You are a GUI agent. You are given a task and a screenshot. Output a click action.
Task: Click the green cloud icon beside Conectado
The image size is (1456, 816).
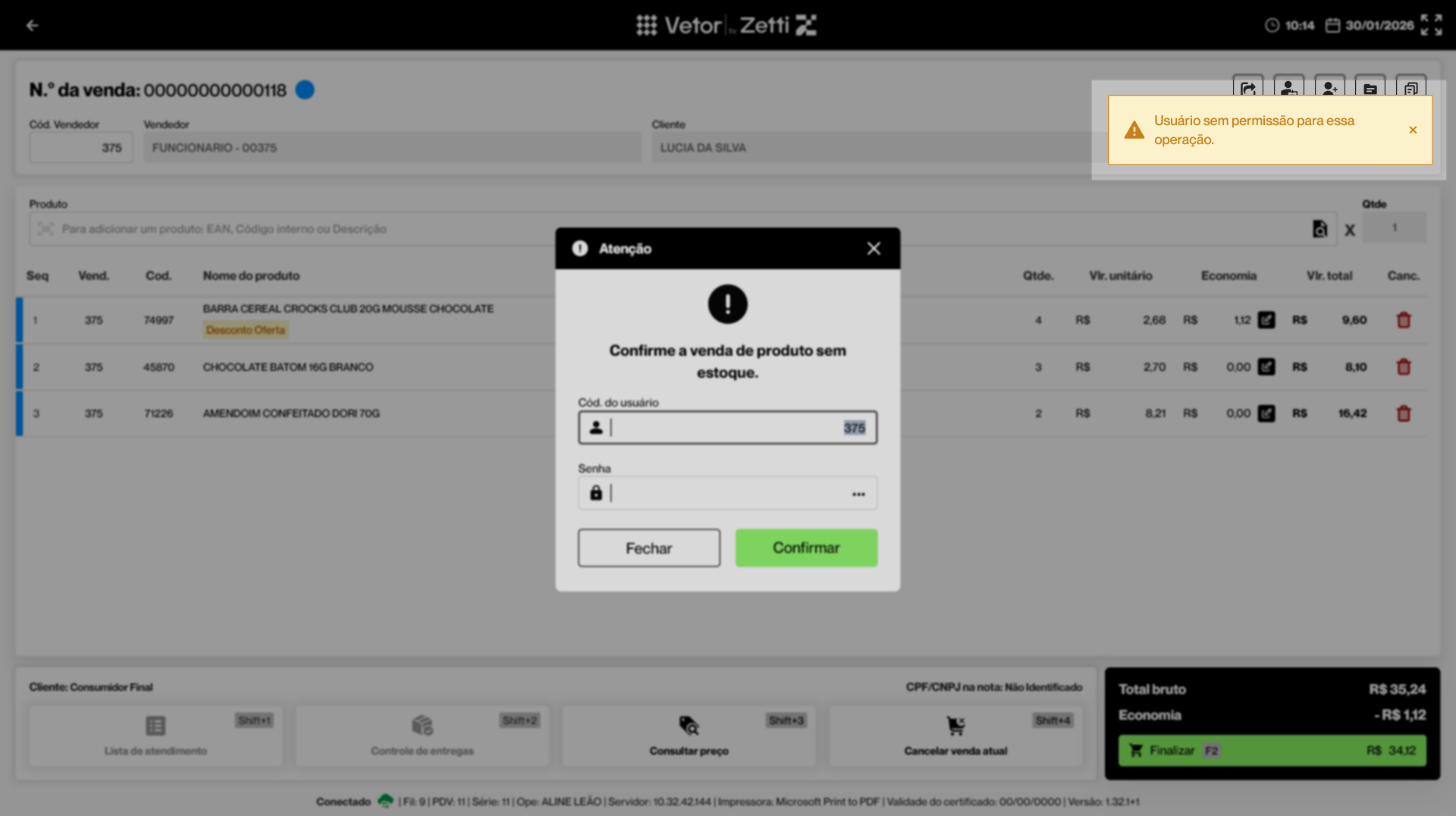click(385, 801)
